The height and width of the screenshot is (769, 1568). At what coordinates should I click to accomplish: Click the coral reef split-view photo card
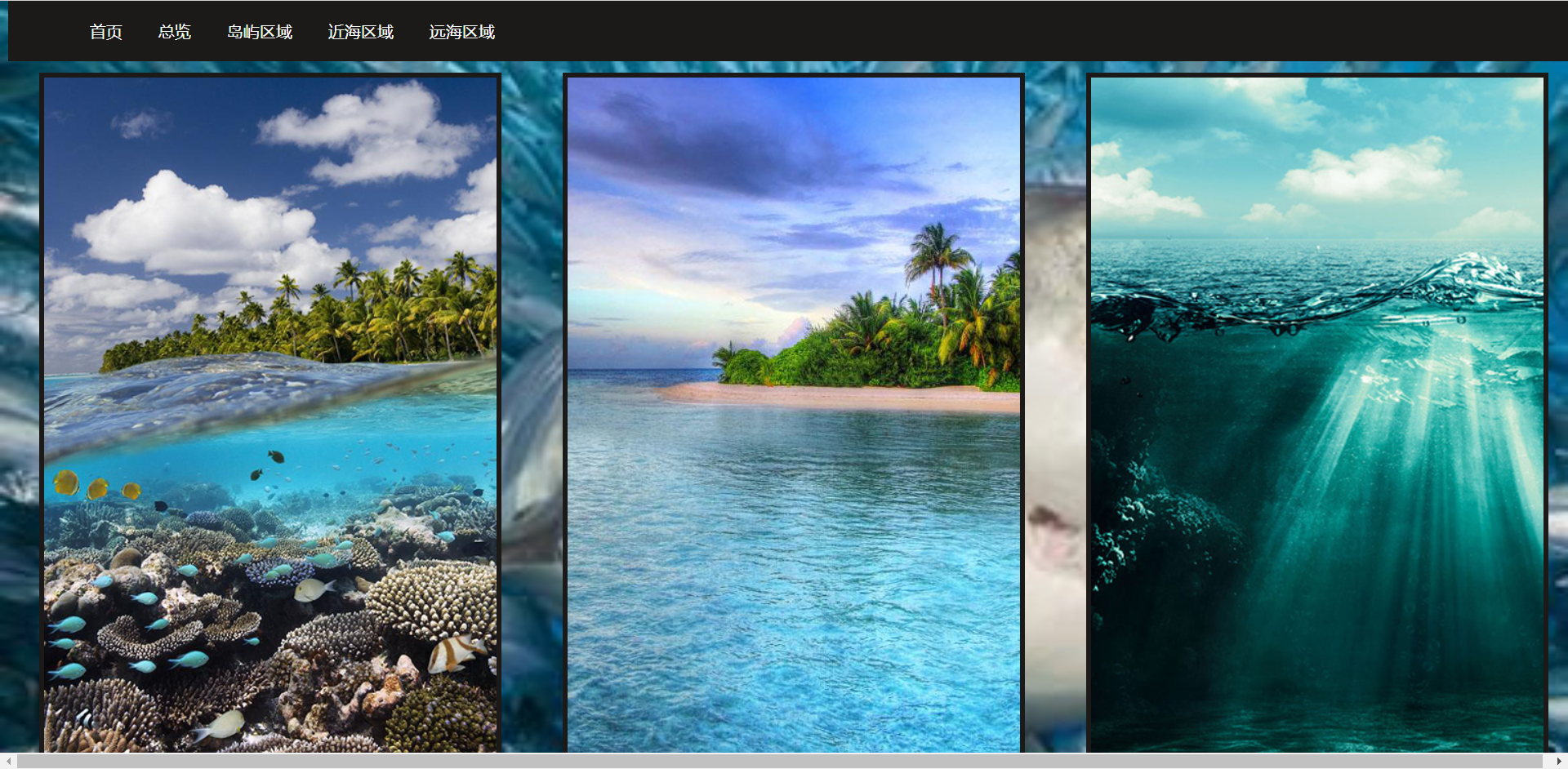[x=270, y=414]
